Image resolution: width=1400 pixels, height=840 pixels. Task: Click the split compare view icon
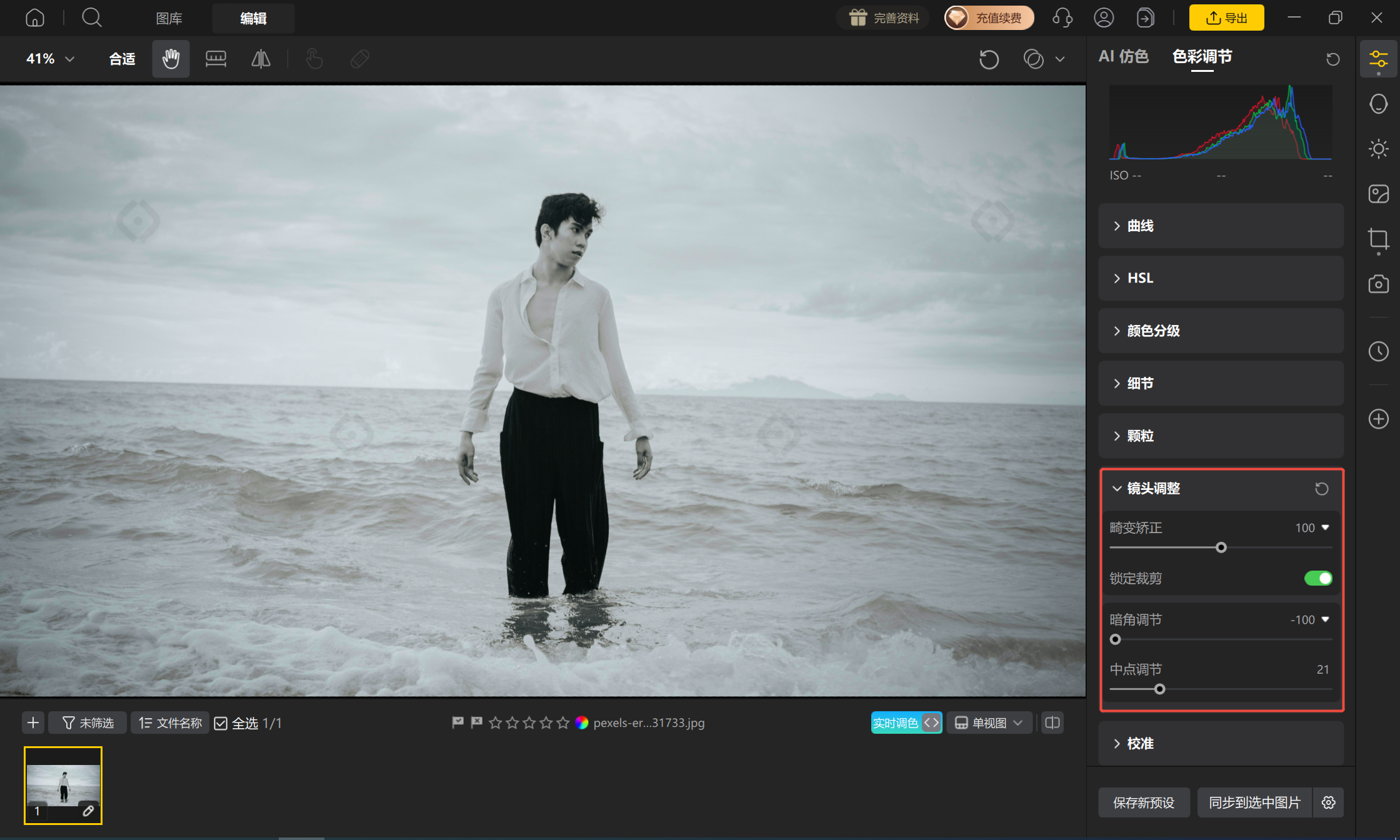point(1052,723)
